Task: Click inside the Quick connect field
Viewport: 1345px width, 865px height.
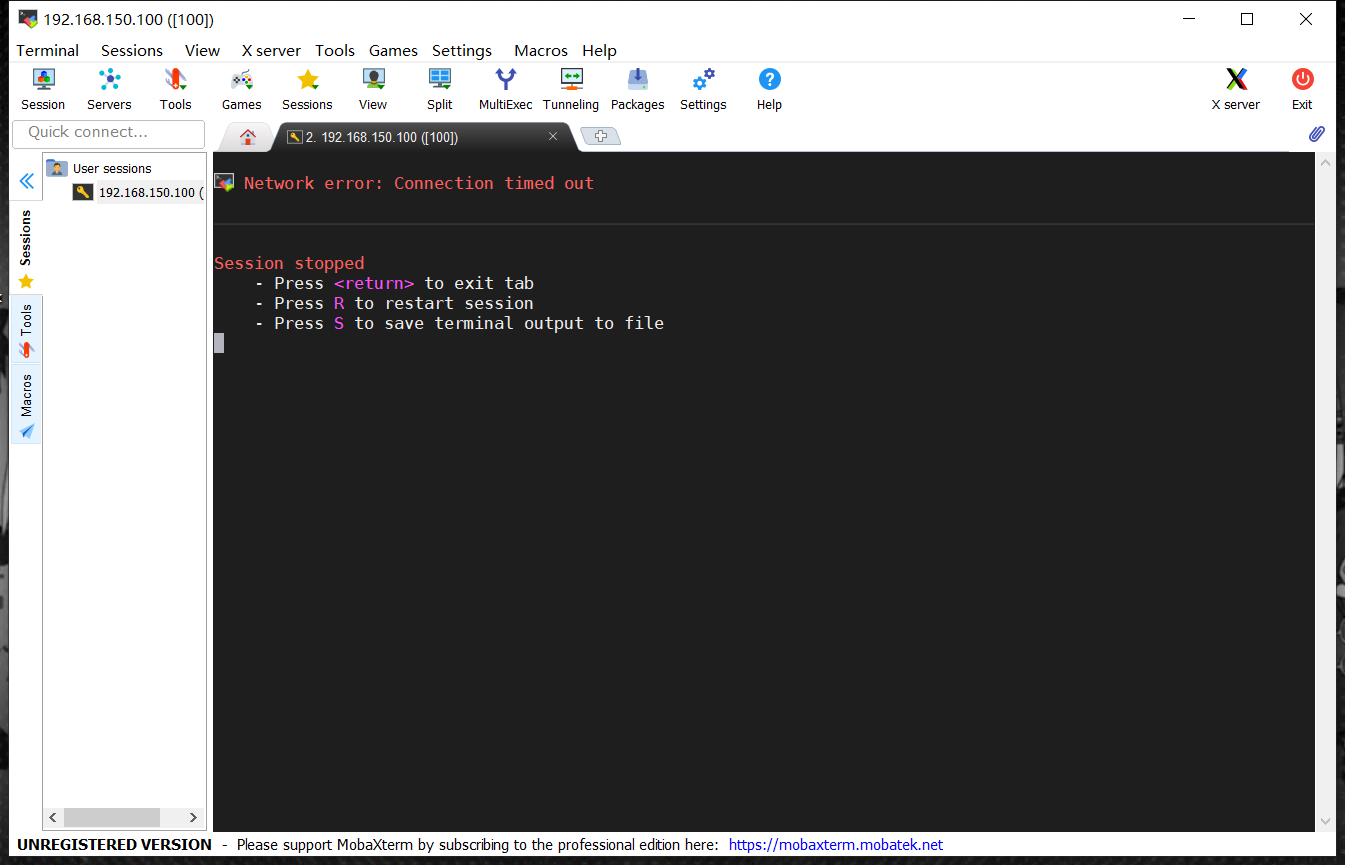Action: click(x=108, y=133)
